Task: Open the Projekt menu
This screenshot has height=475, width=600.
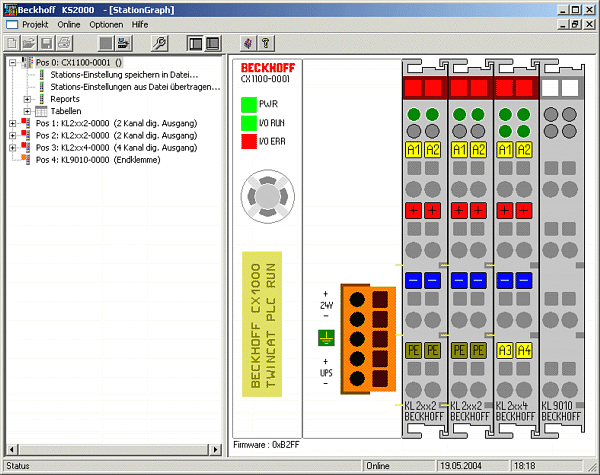Action: [36, 23]
